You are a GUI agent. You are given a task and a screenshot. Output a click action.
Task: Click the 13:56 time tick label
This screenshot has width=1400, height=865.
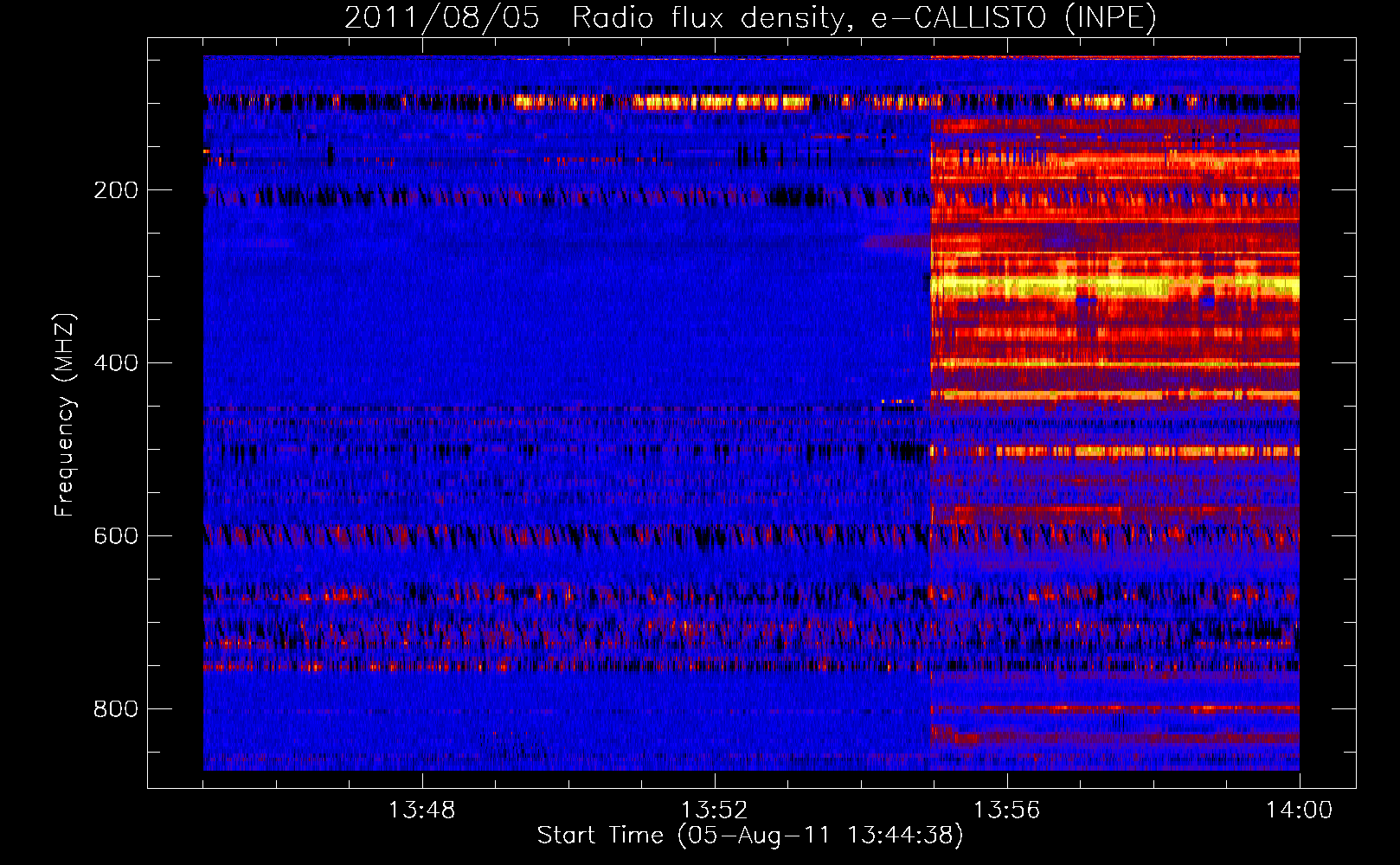click(x=1006, y=811)
